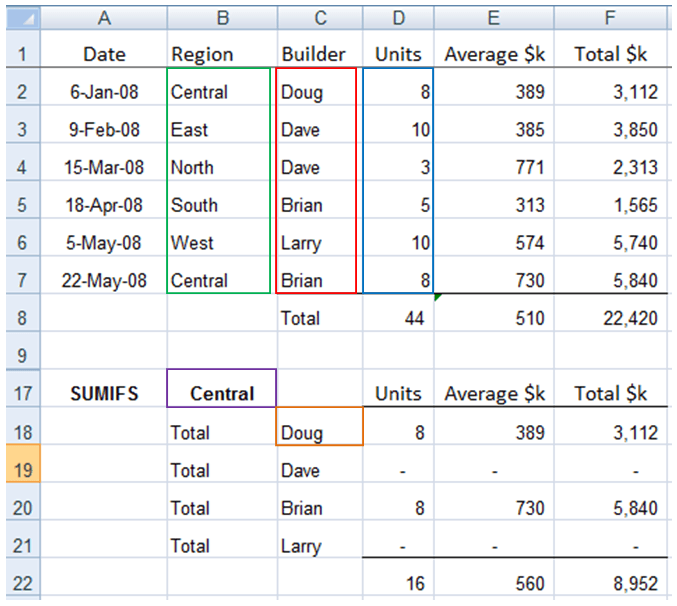677x606 pixels.
Task: Click Central region cell in row 7
Action: pyautogui.click(x=222, y=275)
